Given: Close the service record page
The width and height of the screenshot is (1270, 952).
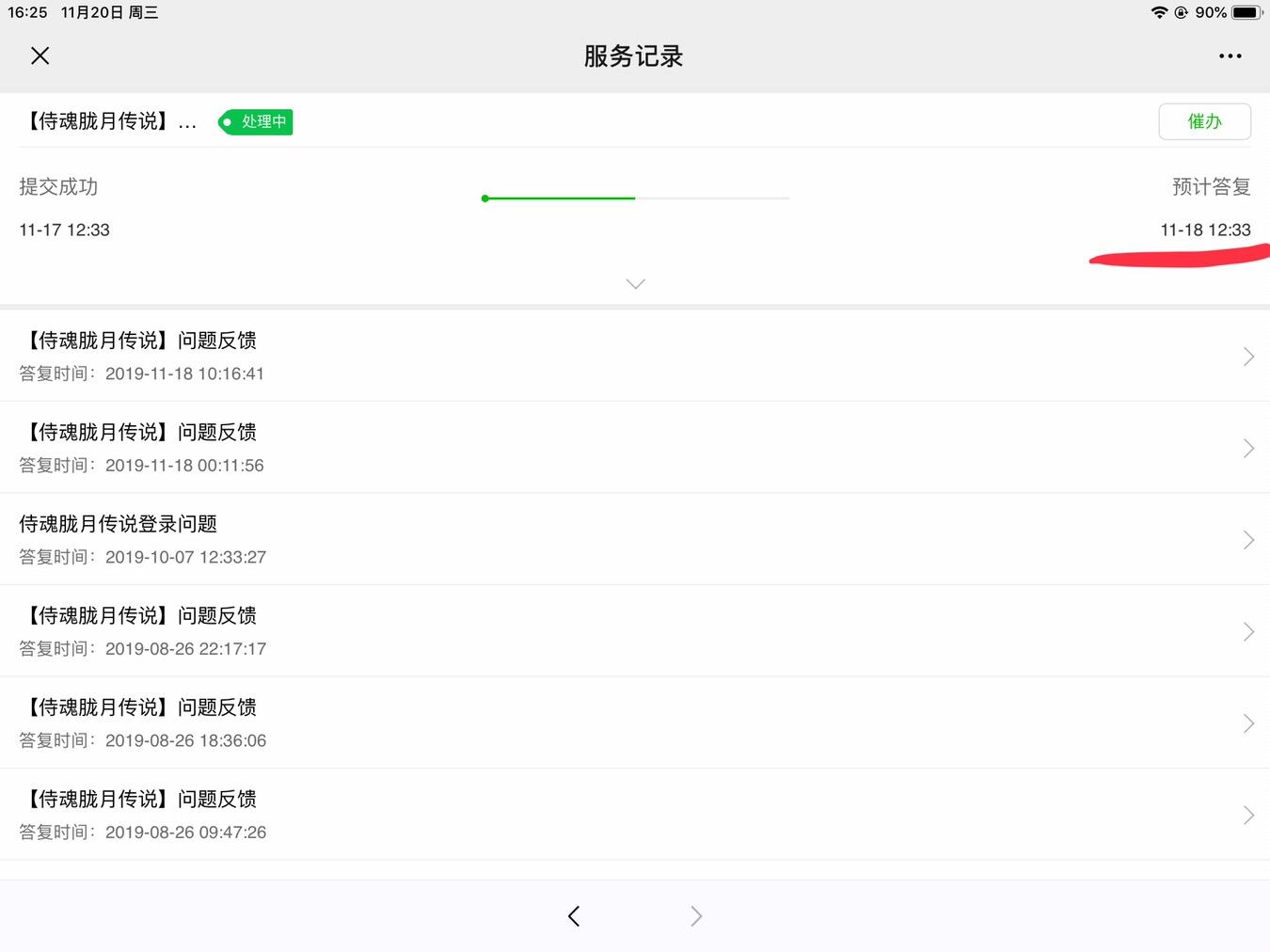Looking at the screenshot, I should 40,56.
